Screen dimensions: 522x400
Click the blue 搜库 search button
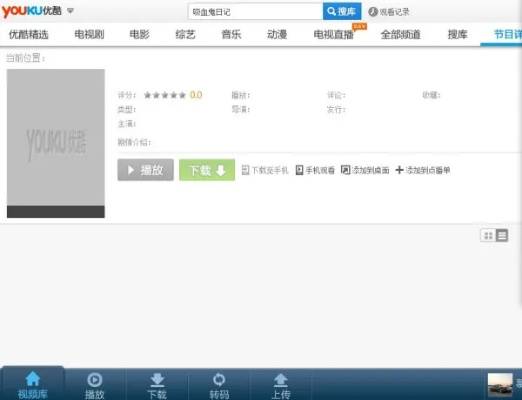pos(342,12)
